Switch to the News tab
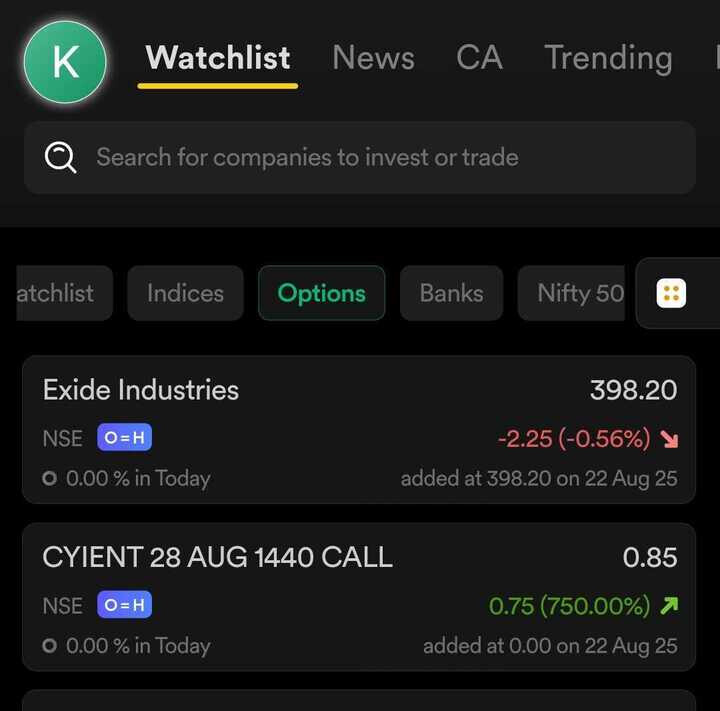The width and height of the screenshot is (720, 711). coord(373,58)
